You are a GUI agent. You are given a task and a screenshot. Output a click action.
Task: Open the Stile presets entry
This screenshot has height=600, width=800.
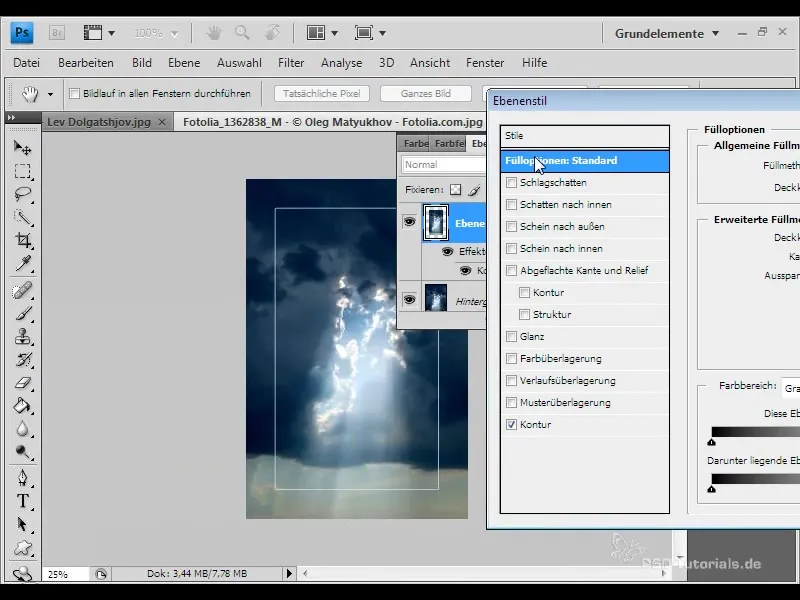click(x=585, y=136)
